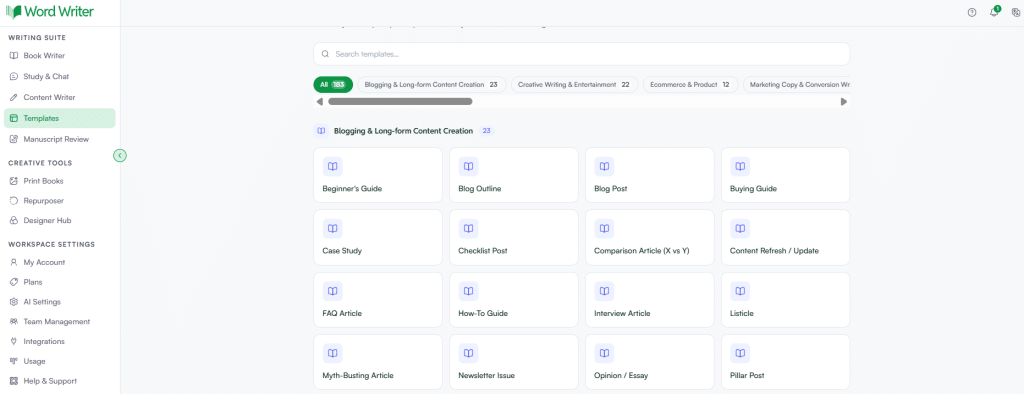
Task: Click the Repurposer sidebar icon
Action: click(x=14, y=201)
